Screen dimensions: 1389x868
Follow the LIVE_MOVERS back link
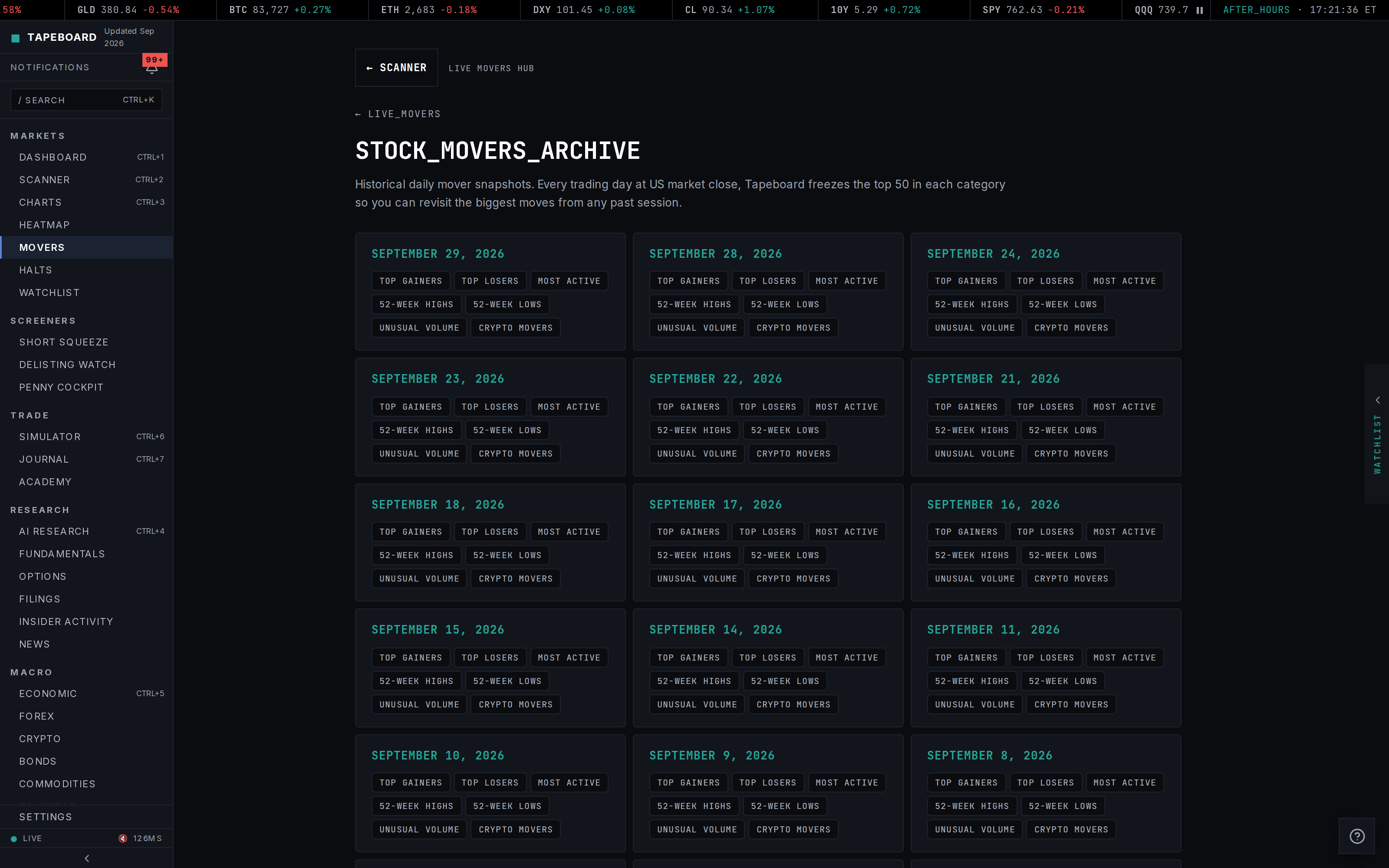click(x=398, y=114)
